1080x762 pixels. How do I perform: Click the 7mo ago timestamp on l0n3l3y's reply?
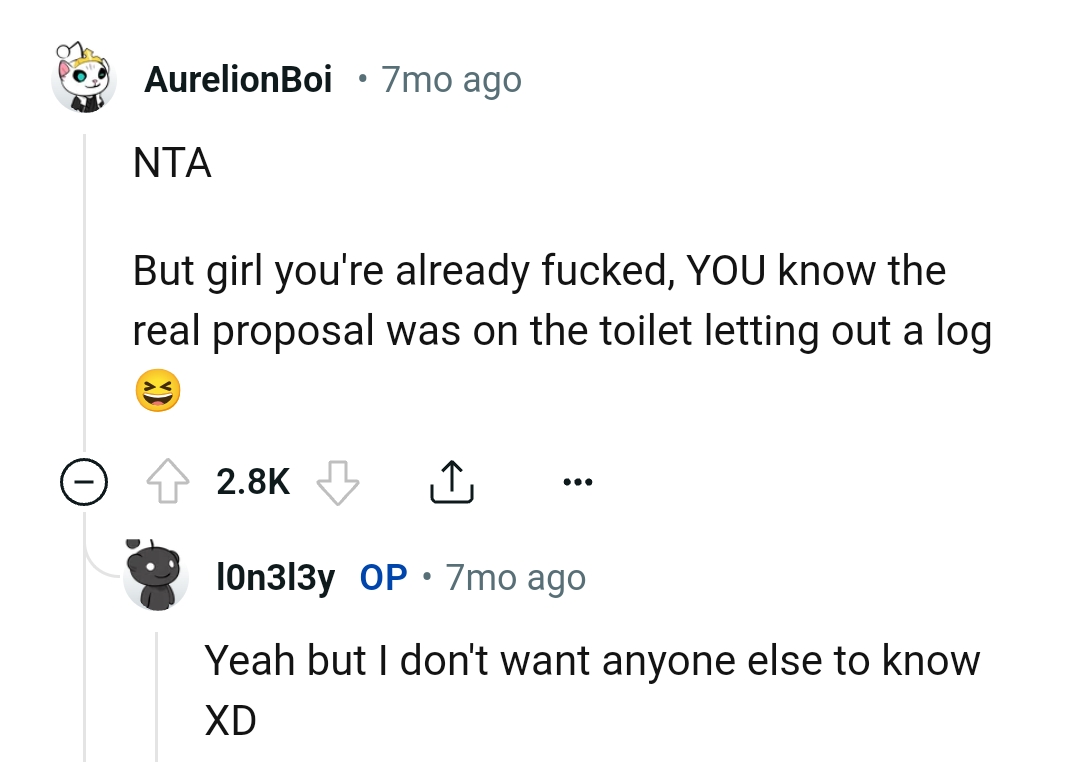(x=514, y=577)
